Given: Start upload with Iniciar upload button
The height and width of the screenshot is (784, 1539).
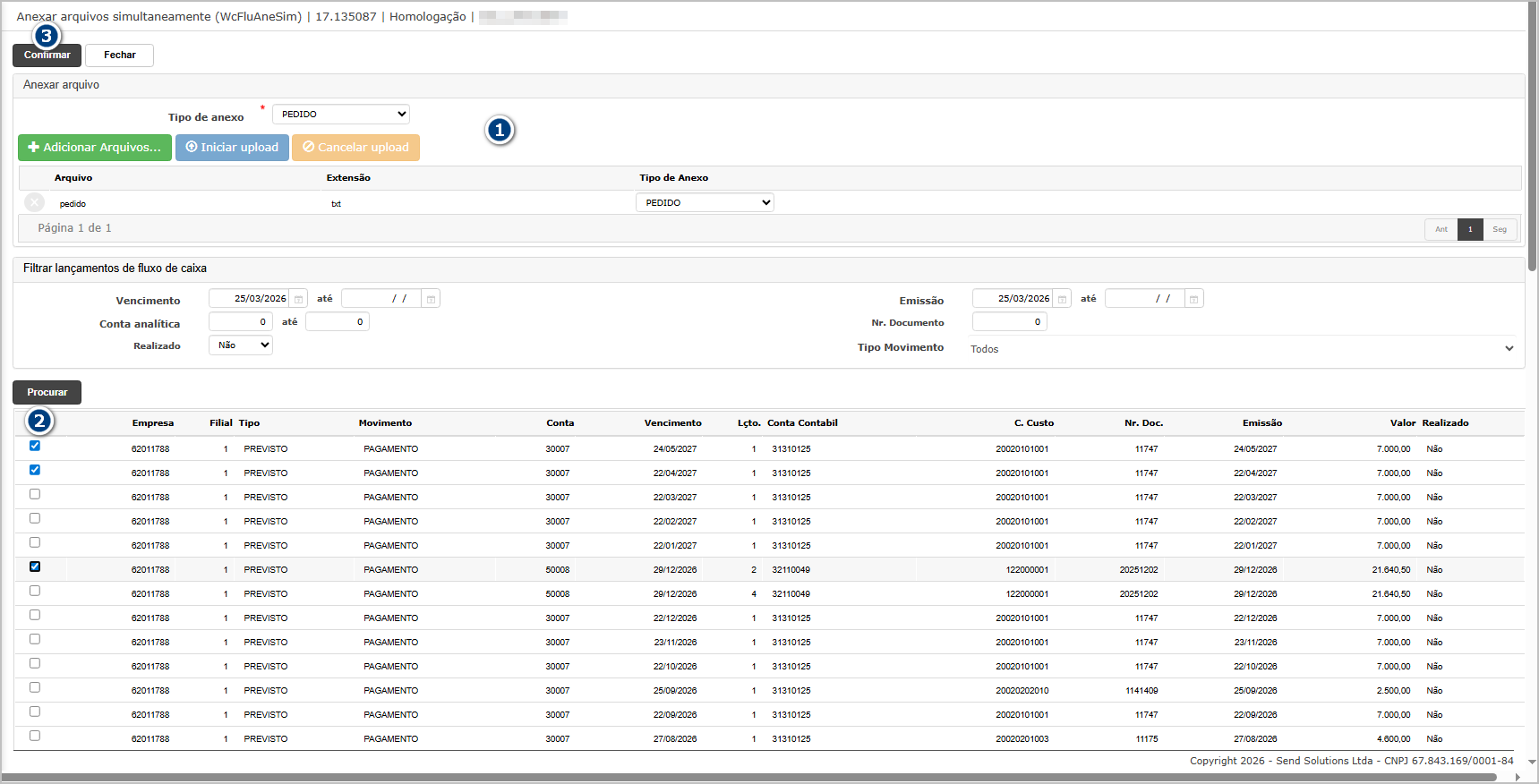Looking at the screenshot, I should 232,148.
